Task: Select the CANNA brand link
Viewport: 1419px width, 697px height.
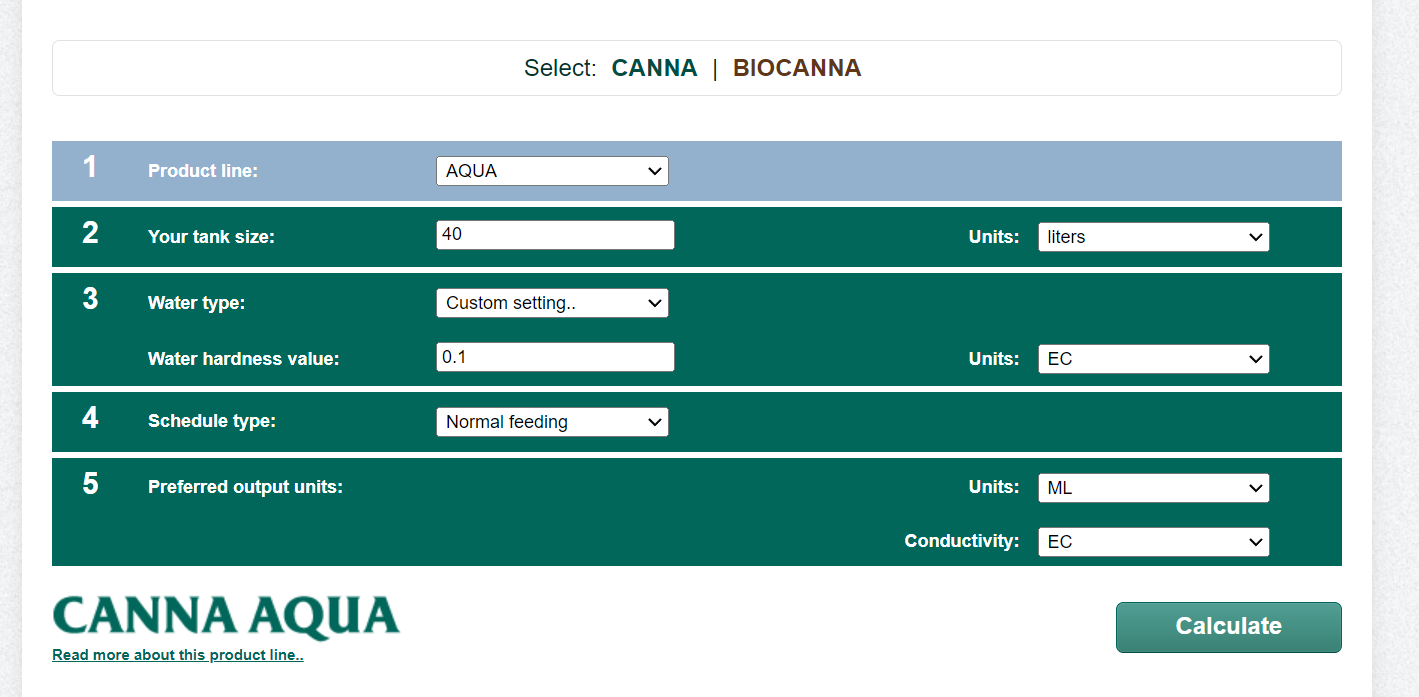Action: (x=654, y=68)
